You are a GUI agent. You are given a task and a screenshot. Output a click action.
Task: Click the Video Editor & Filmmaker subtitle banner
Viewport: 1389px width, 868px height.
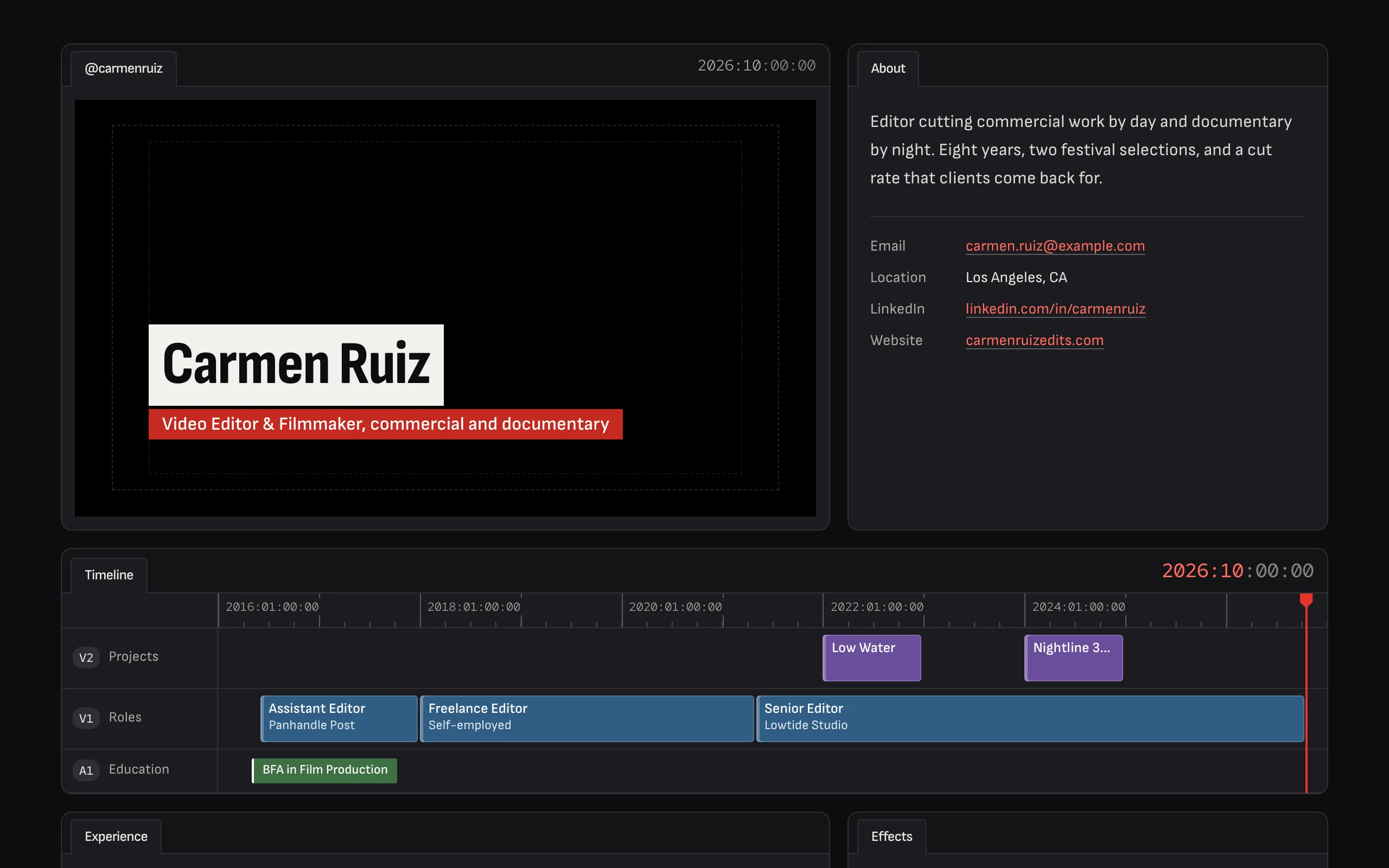pos(386,424)
